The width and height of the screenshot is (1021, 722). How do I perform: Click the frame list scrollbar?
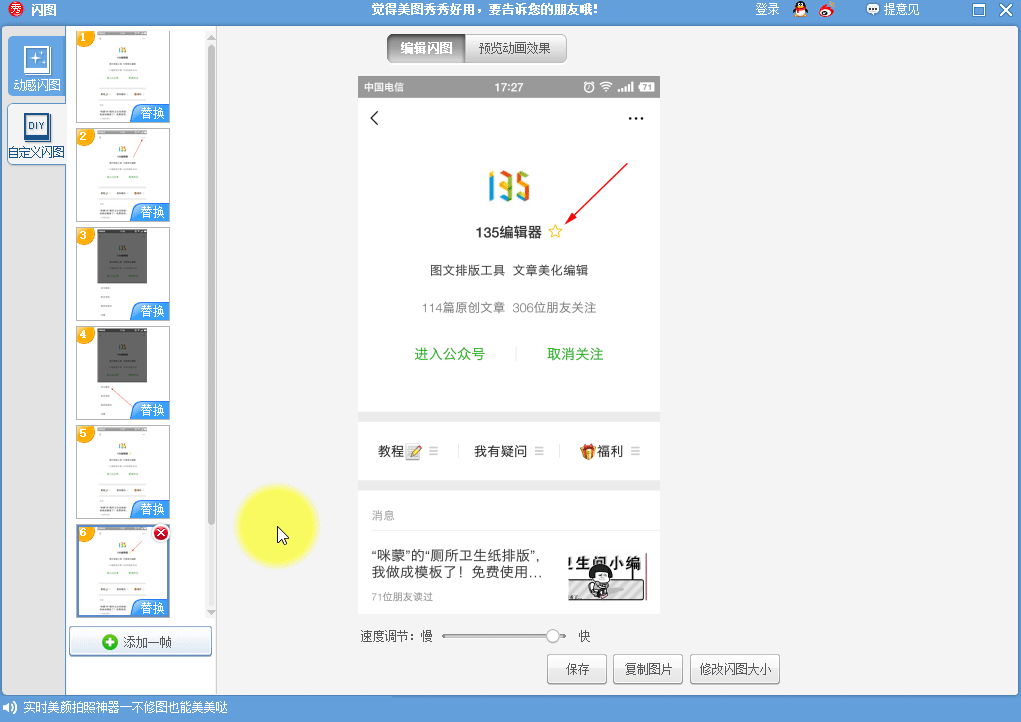(211, 280)
